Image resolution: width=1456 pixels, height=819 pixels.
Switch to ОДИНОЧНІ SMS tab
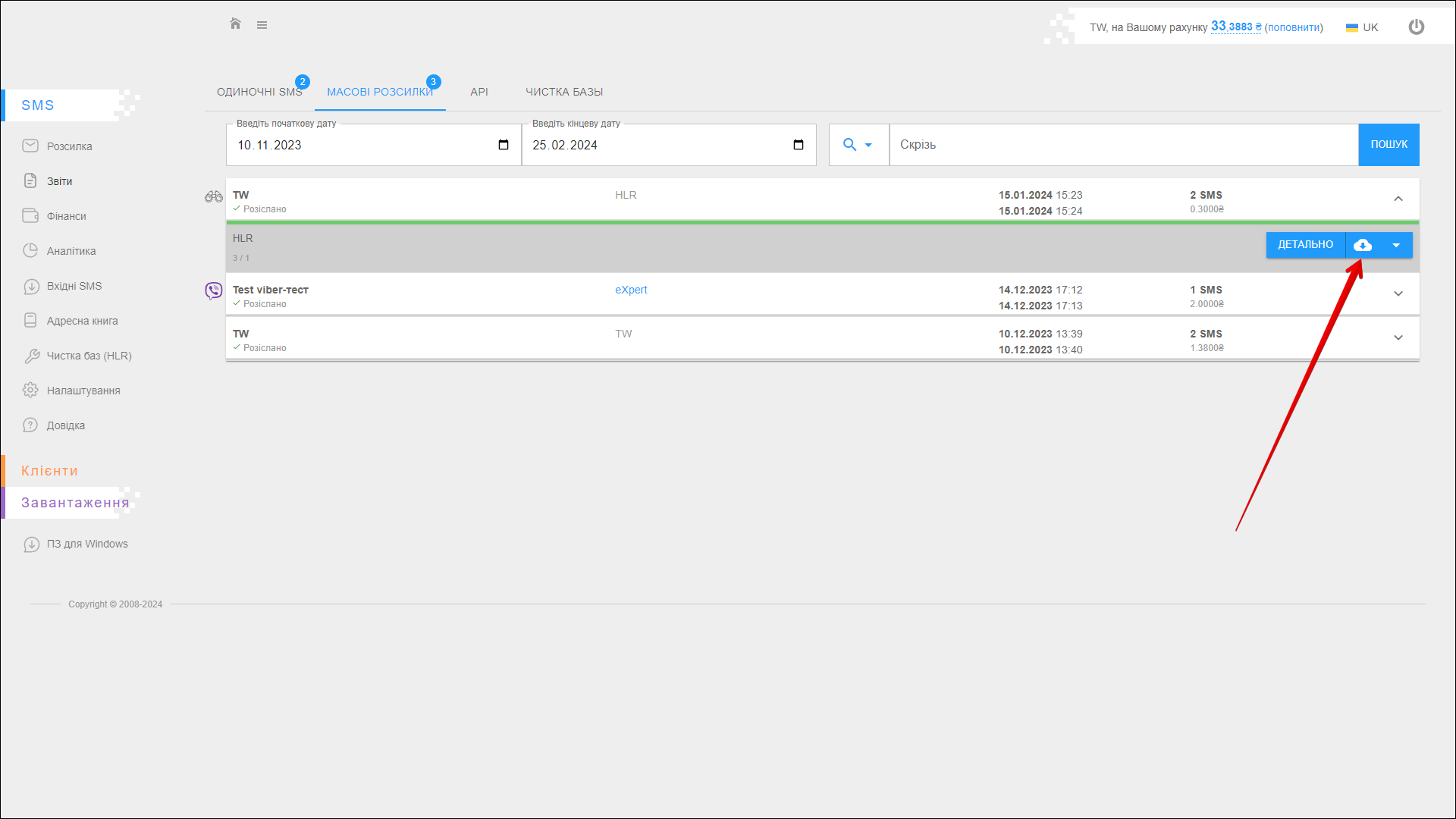click(x=259, y=92)
